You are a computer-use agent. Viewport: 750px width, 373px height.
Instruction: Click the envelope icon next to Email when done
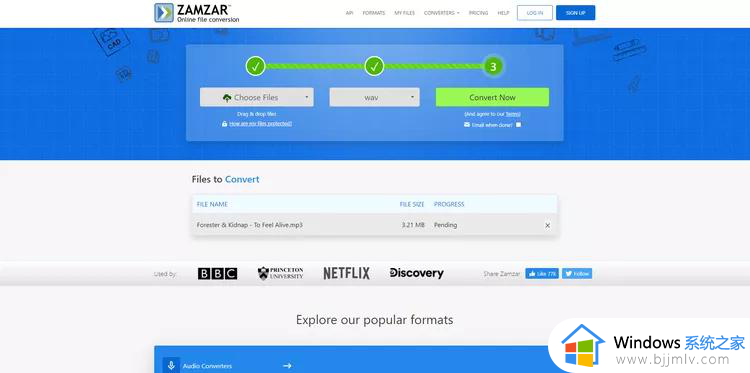pyautogui.click(x=467, y=125)
